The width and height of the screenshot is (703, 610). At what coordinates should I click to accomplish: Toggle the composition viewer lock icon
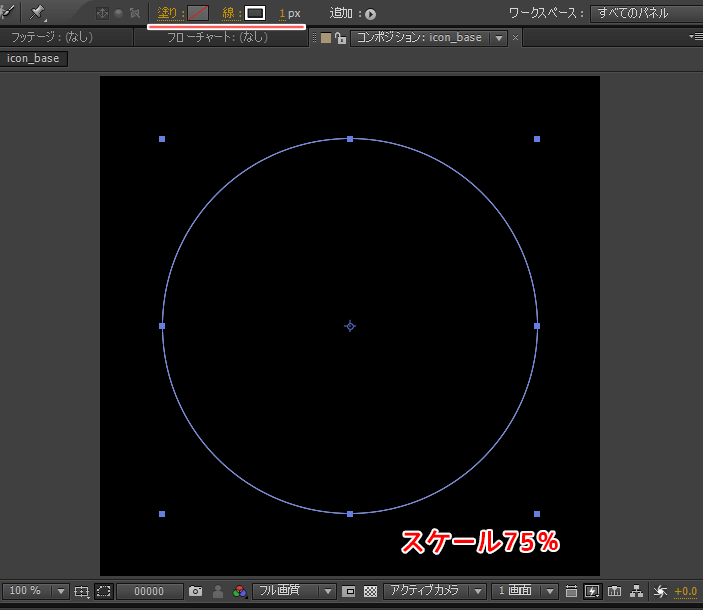(x=341, y=38)
